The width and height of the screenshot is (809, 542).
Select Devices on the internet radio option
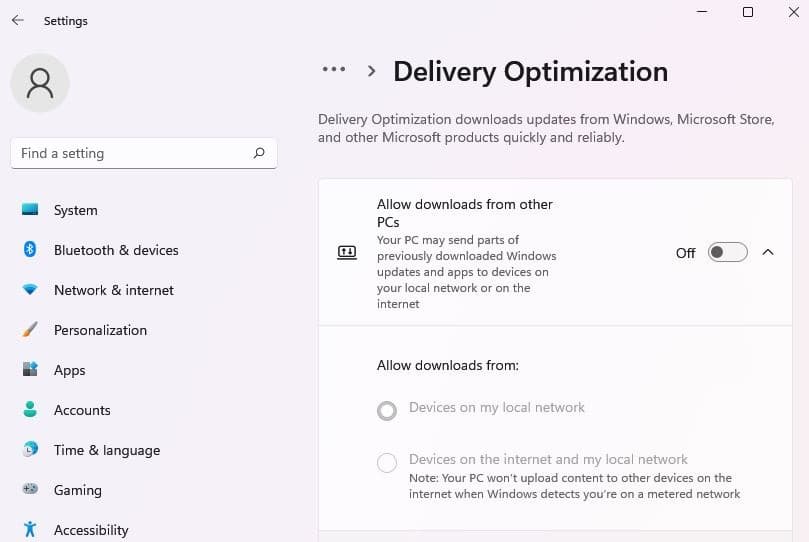point(387,463)
